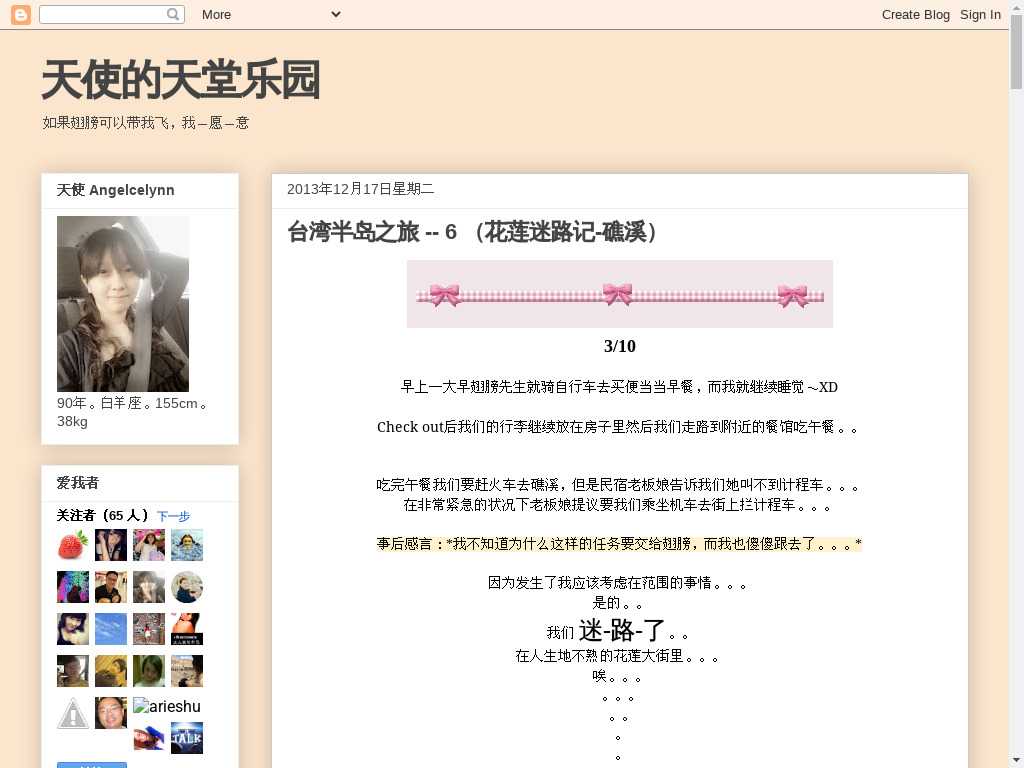
Task: Open the strawberry follower avatar
Action: (x=73, y=545)
